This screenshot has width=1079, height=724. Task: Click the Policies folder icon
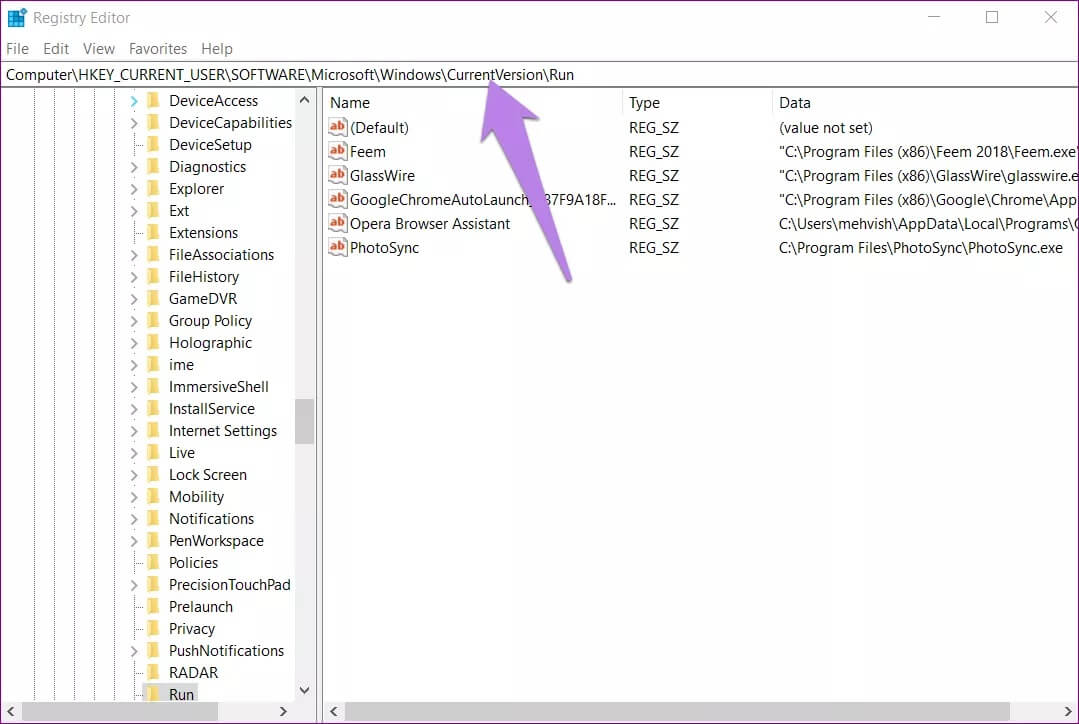point(153,563)
